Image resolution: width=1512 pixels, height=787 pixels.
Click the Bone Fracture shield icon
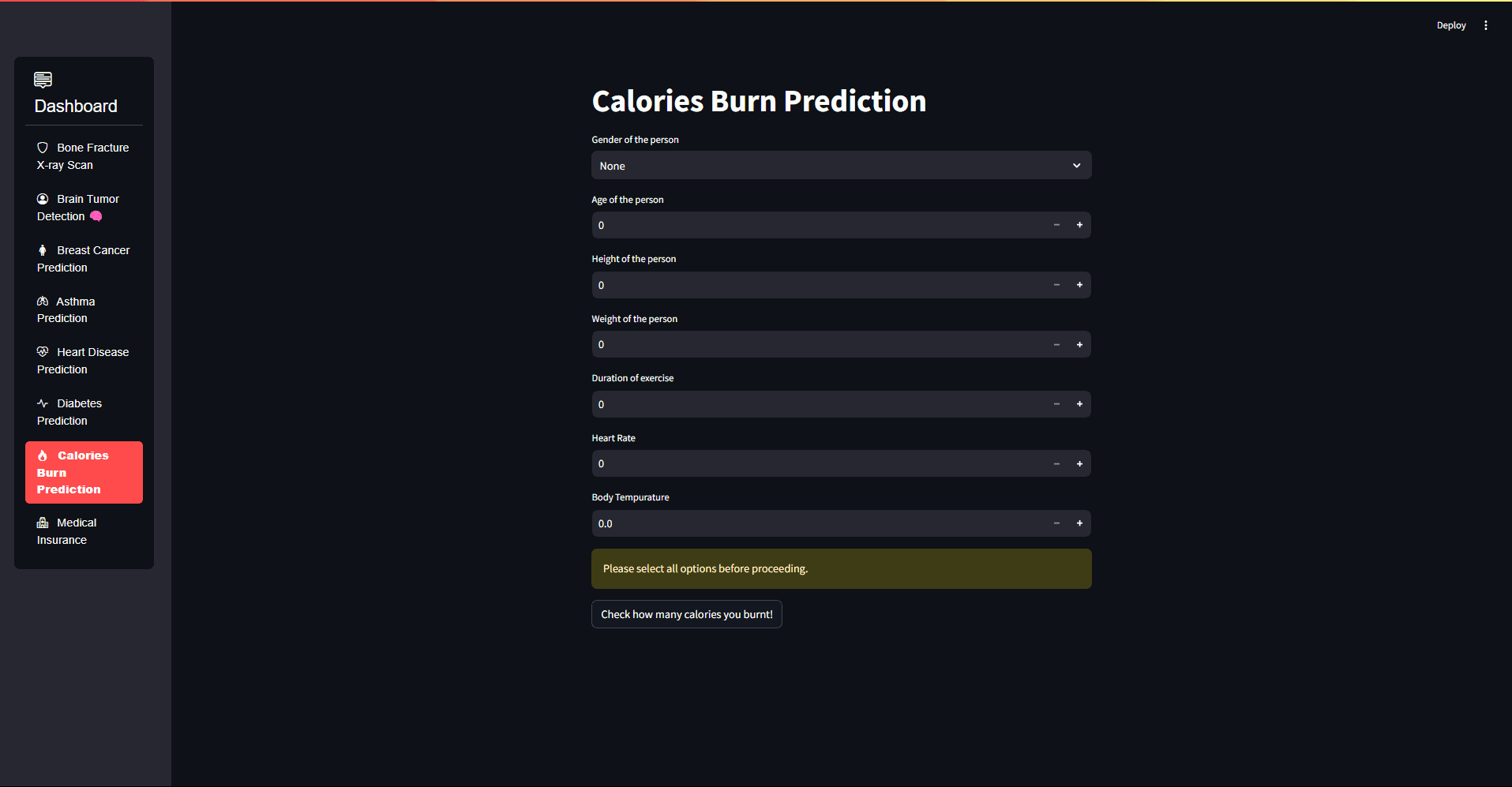coord(43,148)
